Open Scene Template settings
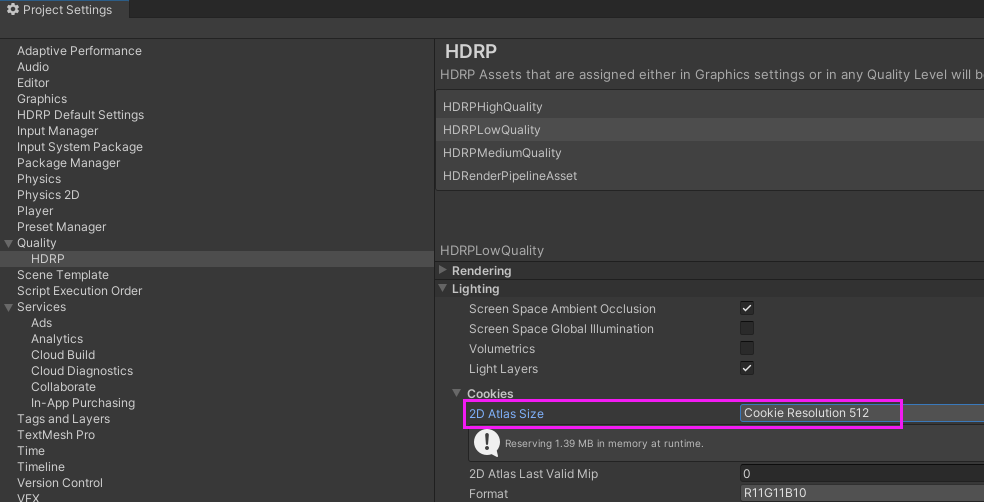This screenshot has width=984, height=502. click(x=63, y=275)
